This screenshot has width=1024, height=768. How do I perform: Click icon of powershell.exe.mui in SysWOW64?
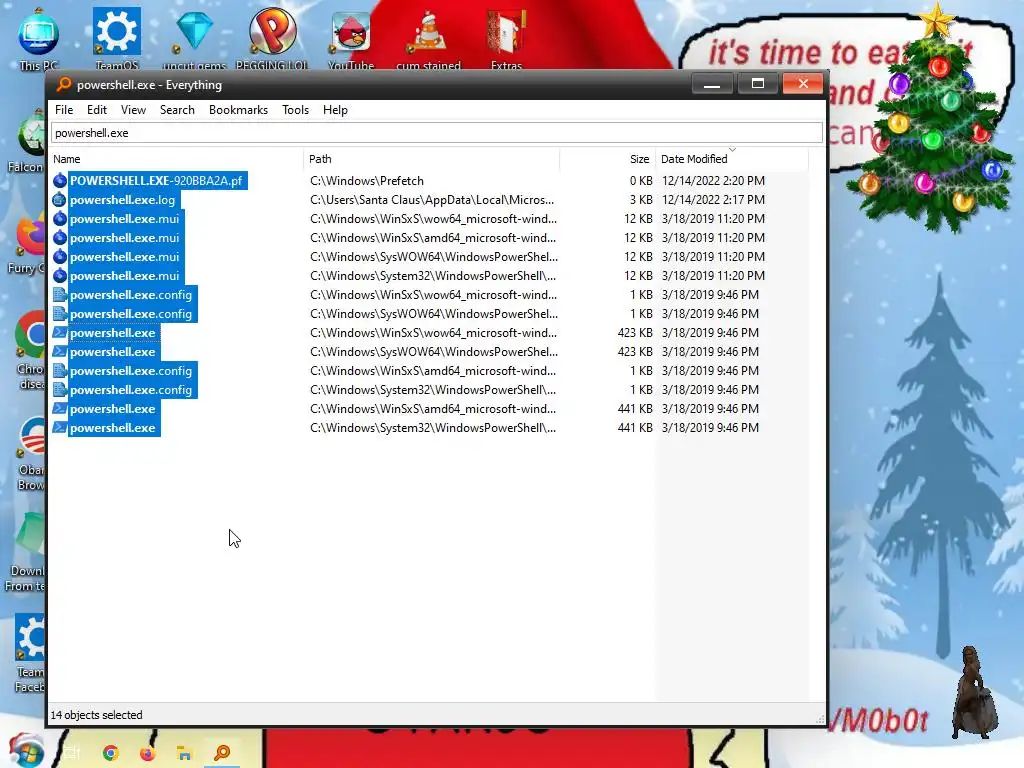(x=60, y=257)
